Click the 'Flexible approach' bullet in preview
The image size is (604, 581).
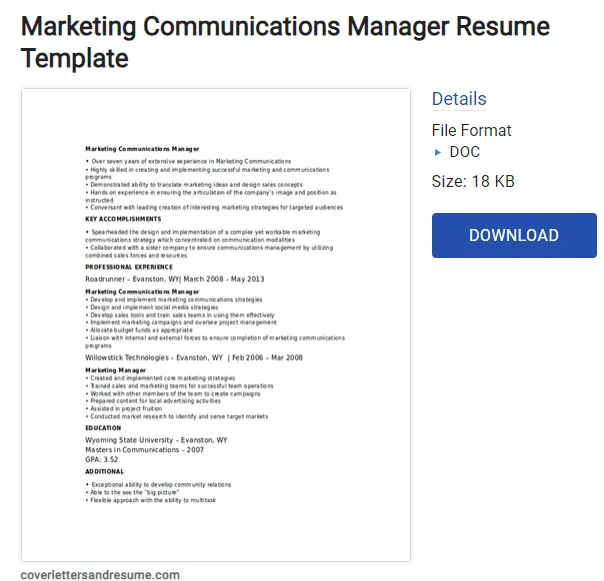(151, 500)
